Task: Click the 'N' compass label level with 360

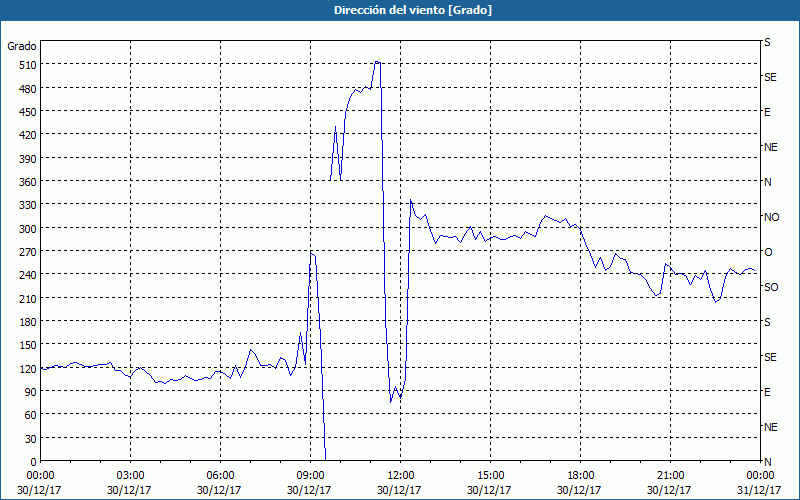Action: [x=767, y=182]
